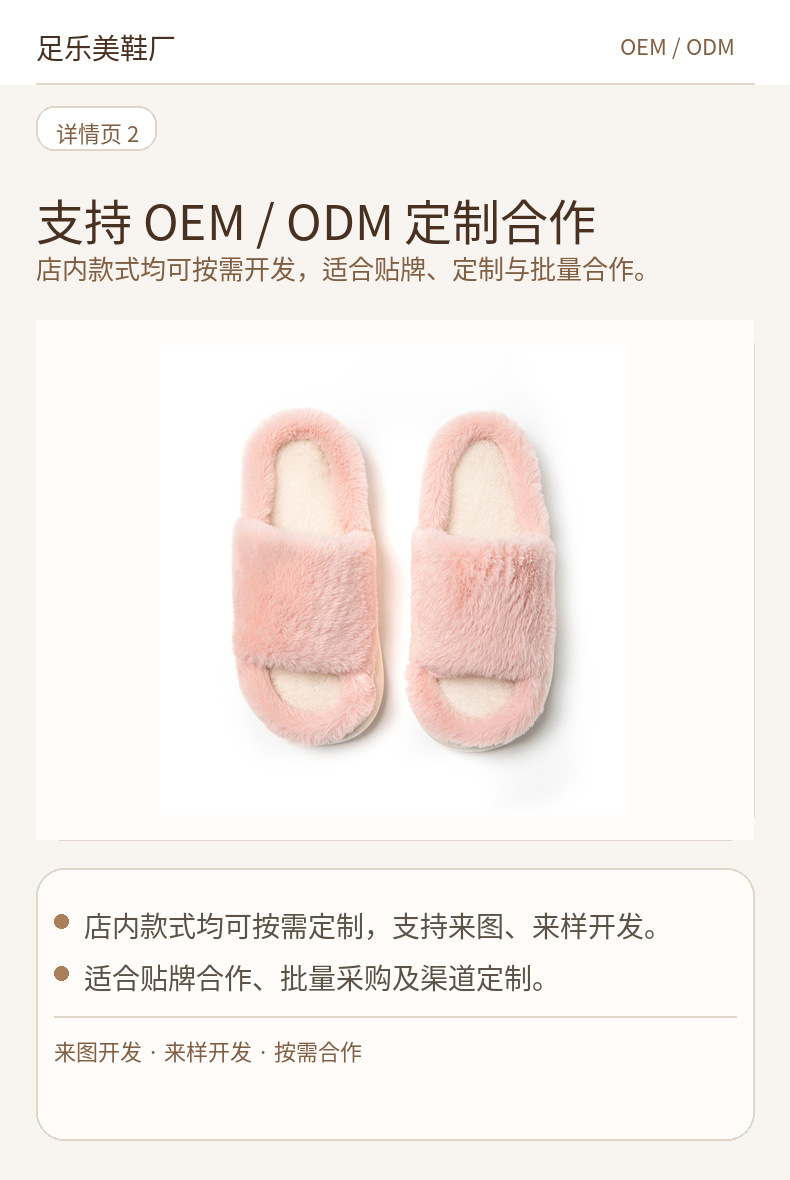790x1180 pixels.
Task: Click the 支持 OEM / ODM 定制合作 headline
Action: tap(316, 223)
